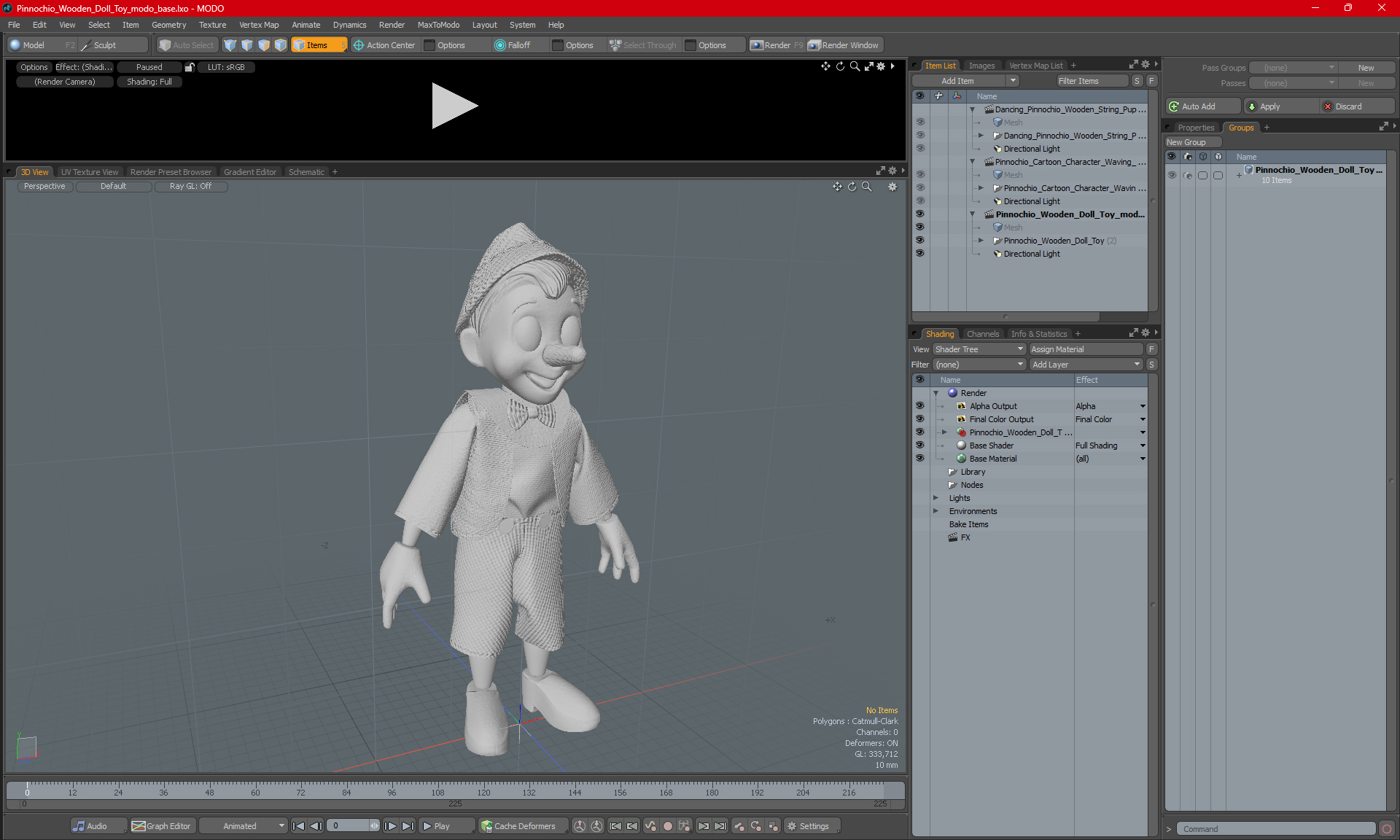1400x840 pixels.
Task: Open Shader Tree view dropdown
Action: pyautogui.click(x=979, y=349)
